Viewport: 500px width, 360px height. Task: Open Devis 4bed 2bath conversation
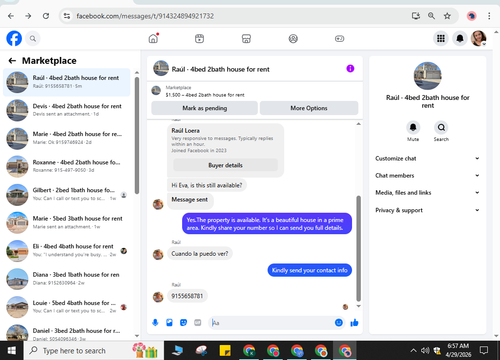tap(67, 110)
